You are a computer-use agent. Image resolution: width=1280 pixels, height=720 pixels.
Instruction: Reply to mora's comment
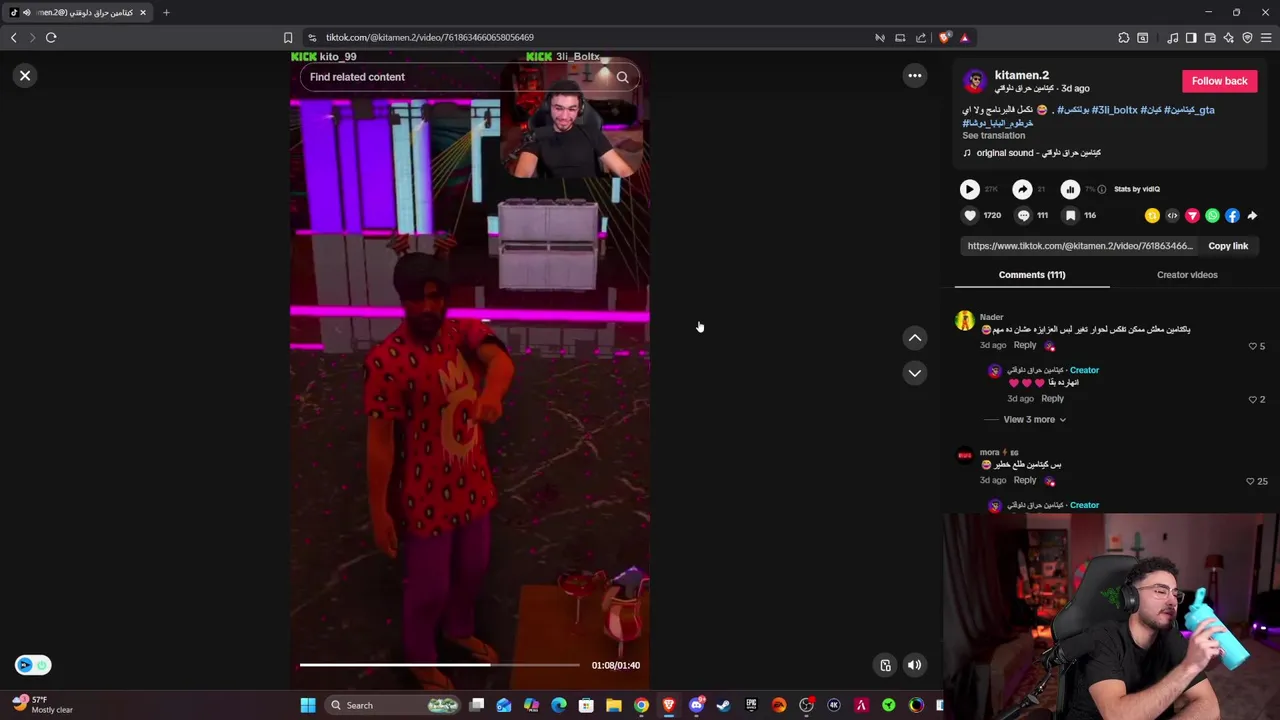1025,480
